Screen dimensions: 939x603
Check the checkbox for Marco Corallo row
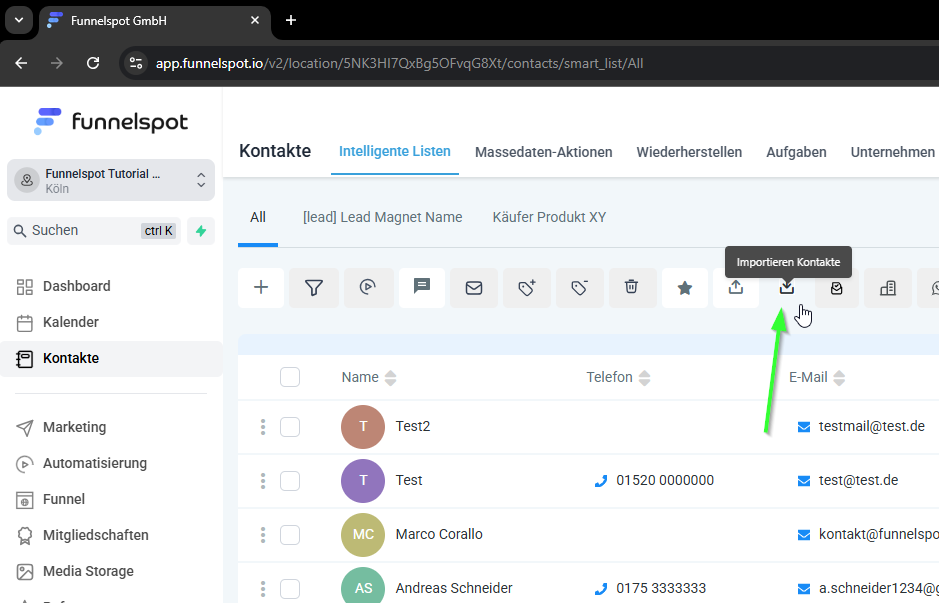point(290,535)
